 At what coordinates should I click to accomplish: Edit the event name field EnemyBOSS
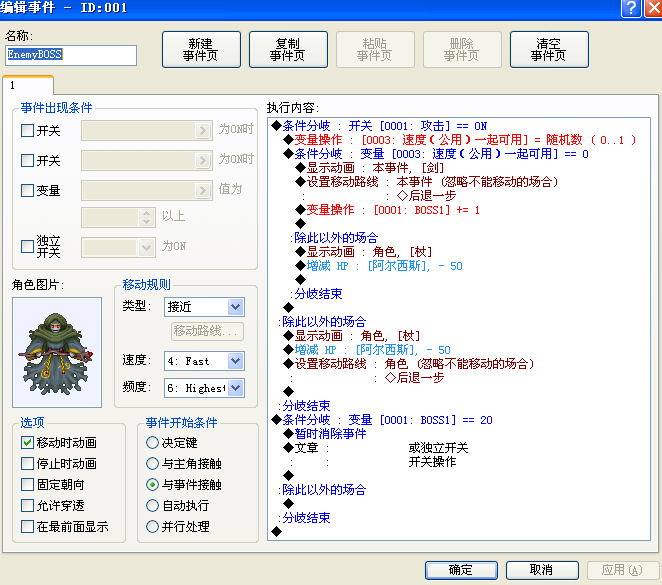[71, 55]
